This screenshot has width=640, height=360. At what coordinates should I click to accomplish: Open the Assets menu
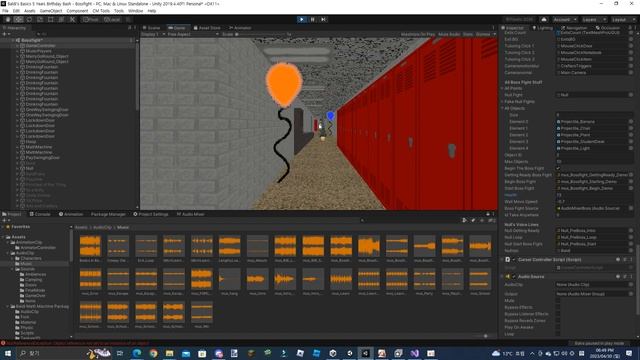(29, 11)
